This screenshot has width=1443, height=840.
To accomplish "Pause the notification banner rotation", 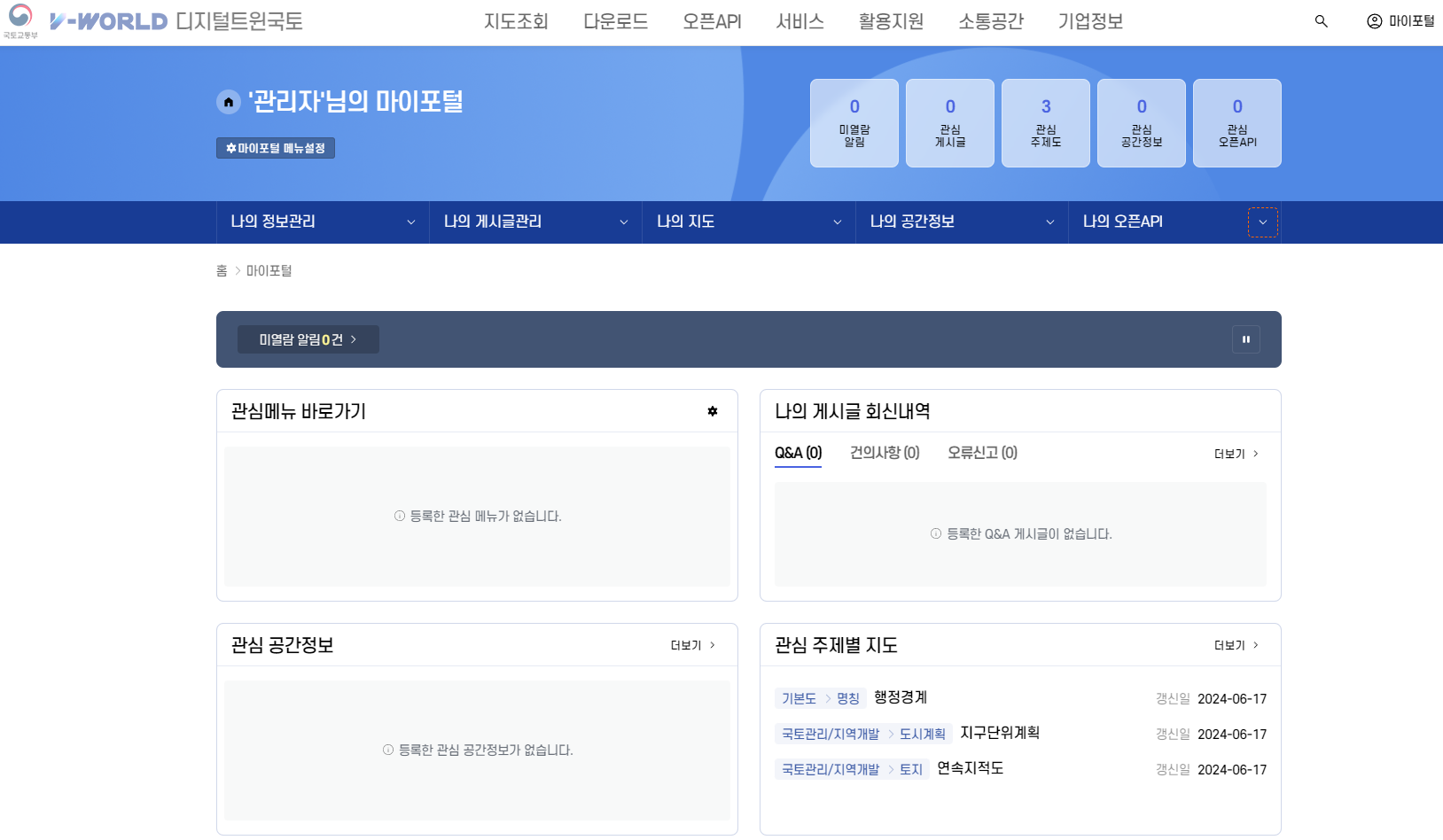I will 1245,339.
